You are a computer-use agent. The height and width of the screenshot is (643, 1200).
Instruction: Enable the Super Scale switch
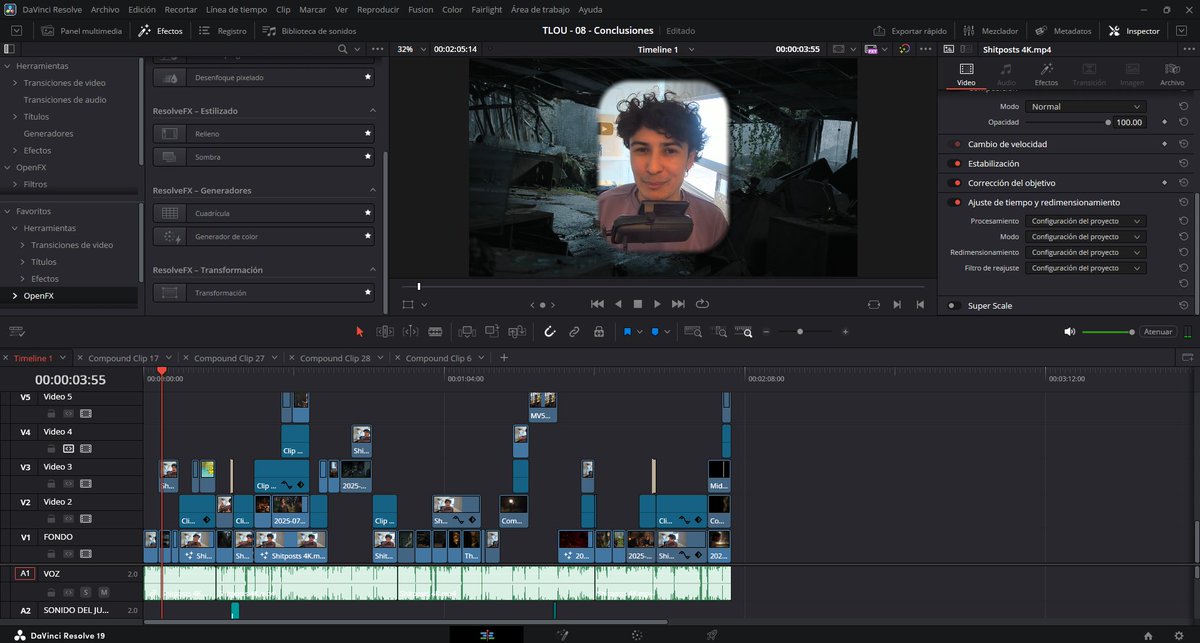pyautogui.click(x=955, y=306)
